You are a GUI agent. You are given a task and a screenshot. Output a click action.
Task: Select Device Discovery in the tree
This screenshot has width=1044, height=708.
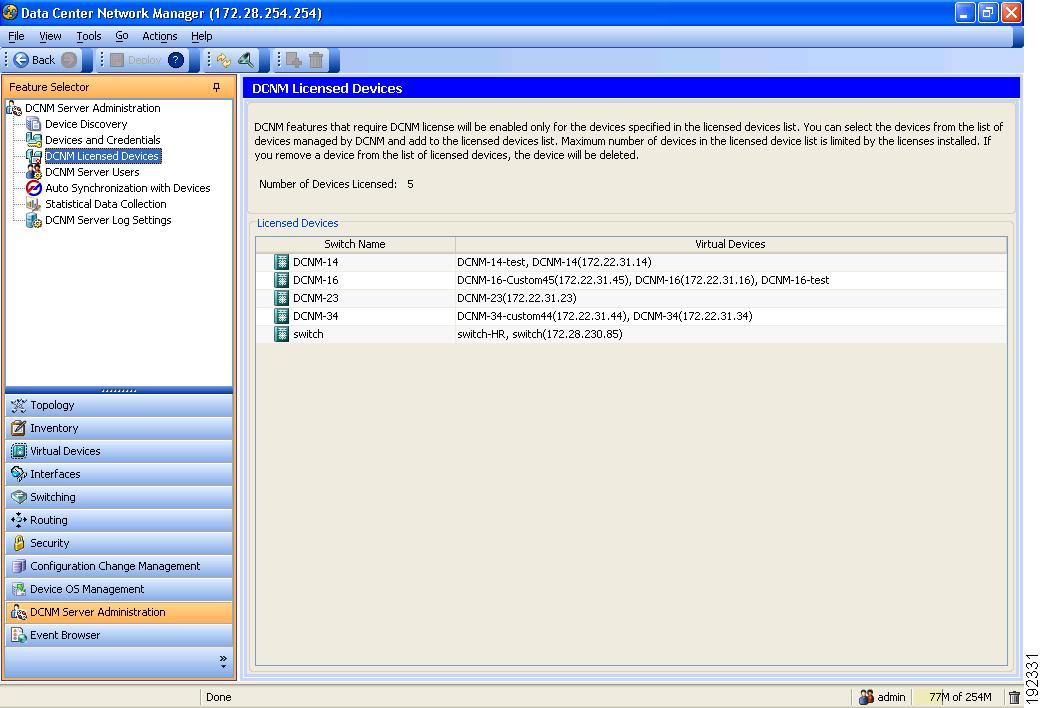pos(86,124)
